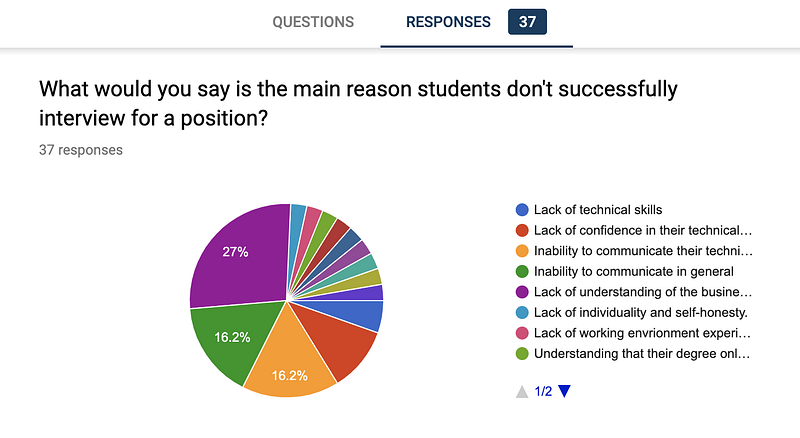Open the RESPONSES tab

pos(448,22)
